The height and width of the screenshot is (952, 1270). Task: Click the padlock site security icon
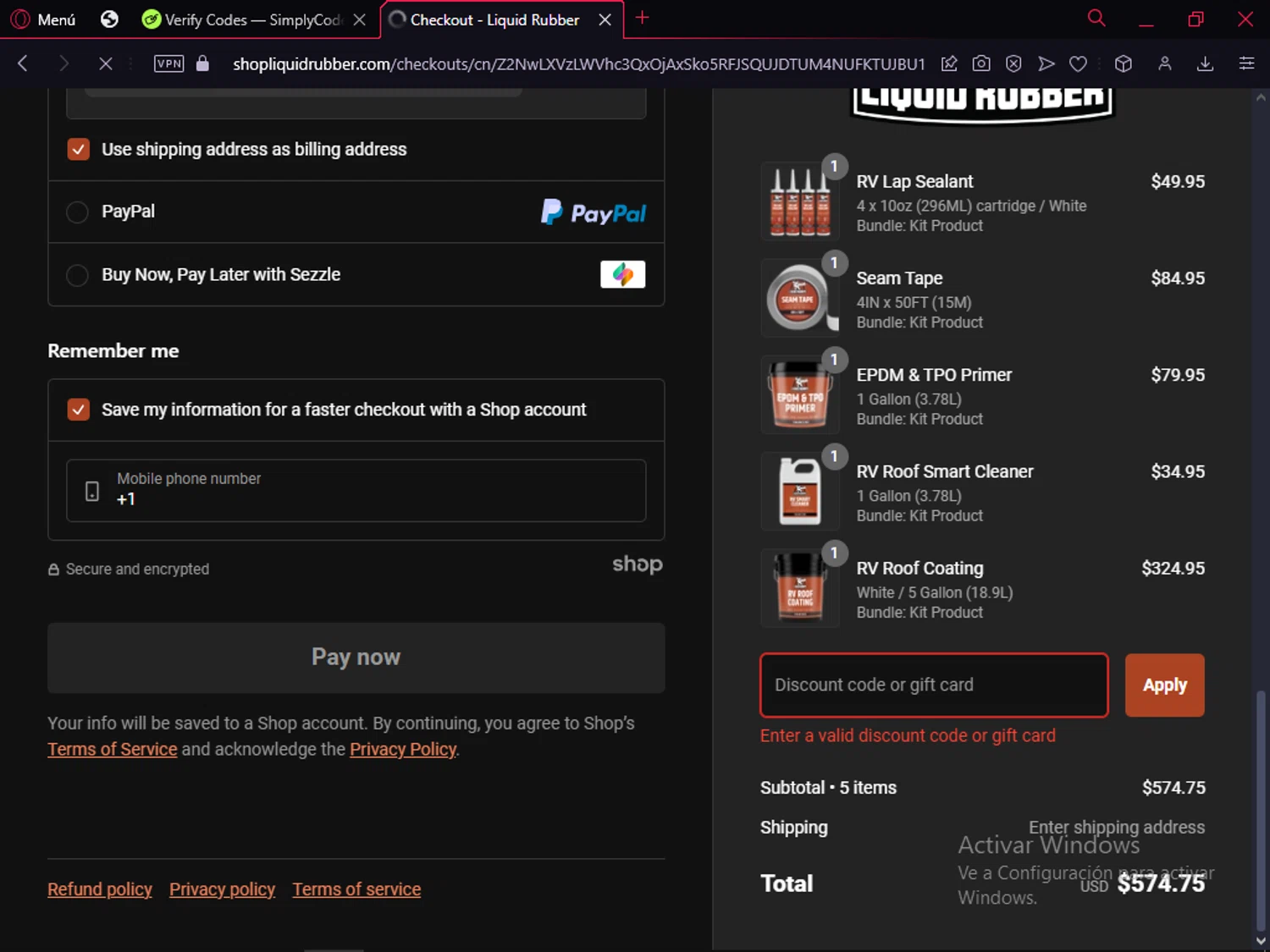tap(202, 63)
